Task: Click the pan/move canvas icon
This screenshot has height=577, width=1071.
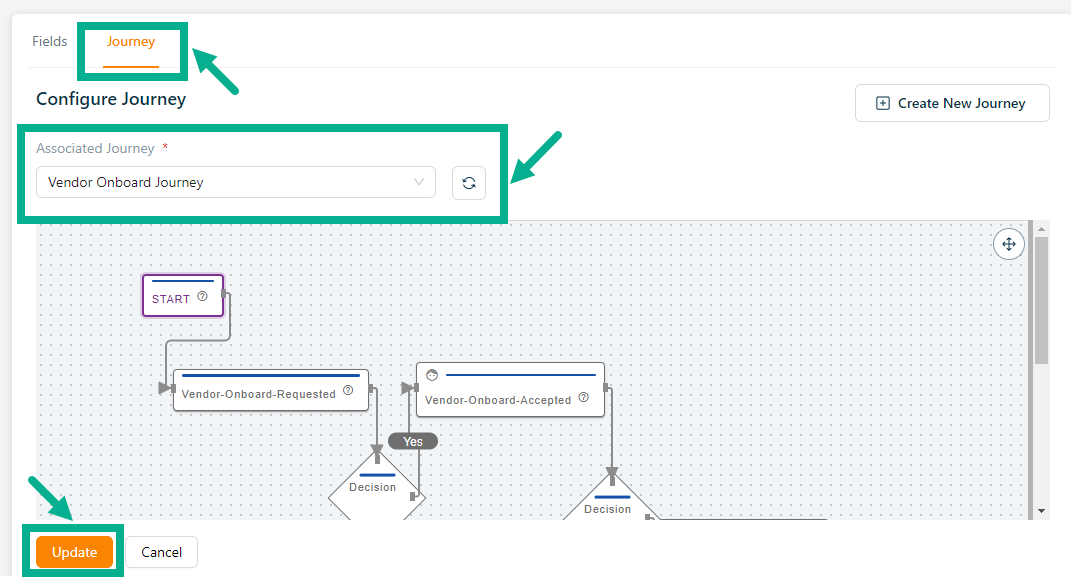Action: (1008, 244)
